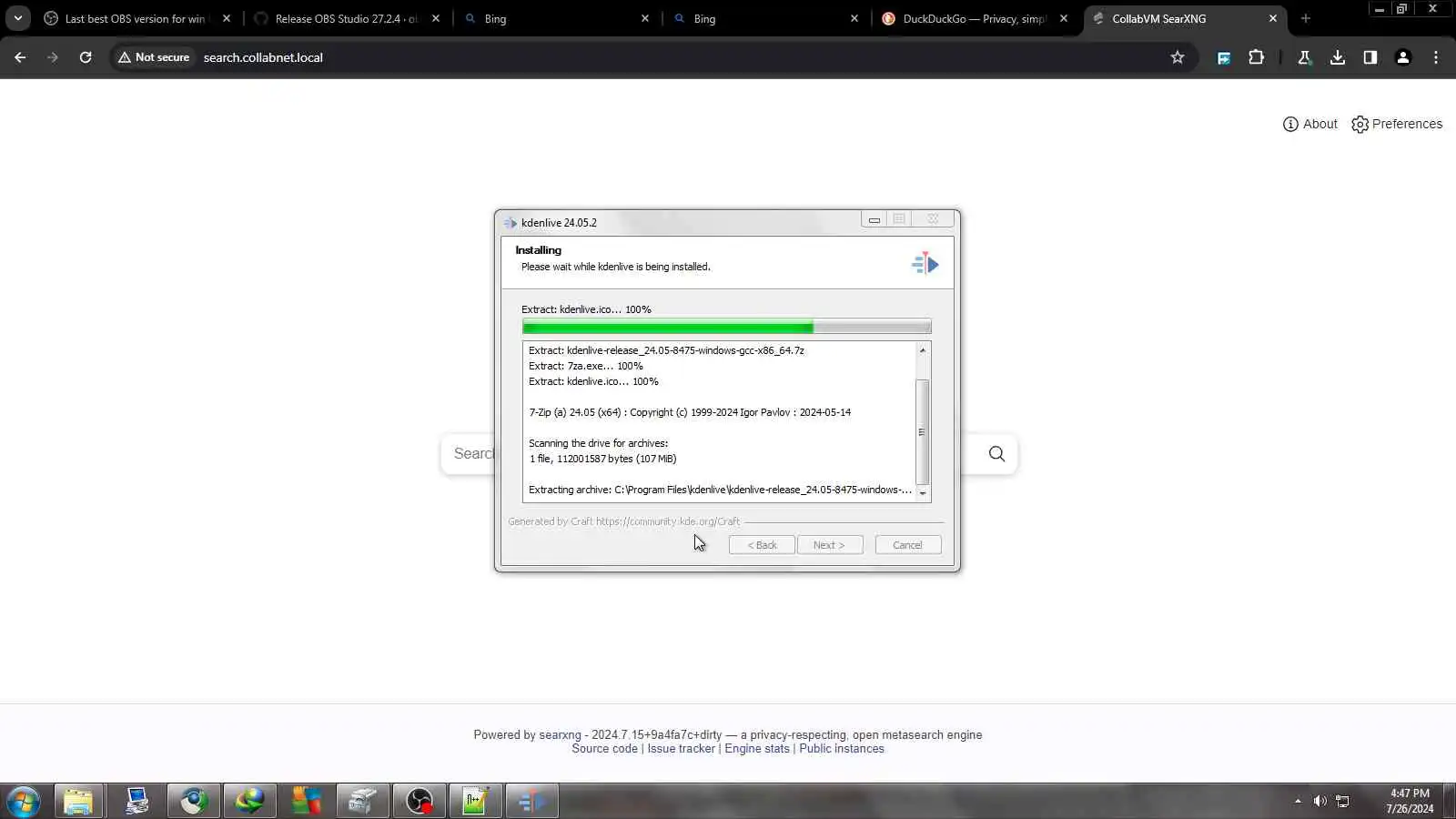Click the network tray icon
The image size is (1456, 819).
pos(1342,801)
